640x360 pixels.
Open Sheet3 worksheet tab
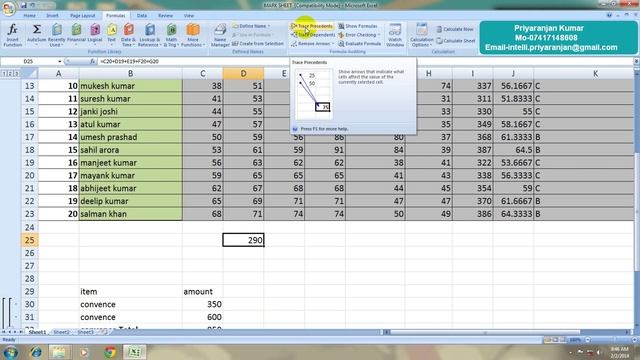pos(85,332)
